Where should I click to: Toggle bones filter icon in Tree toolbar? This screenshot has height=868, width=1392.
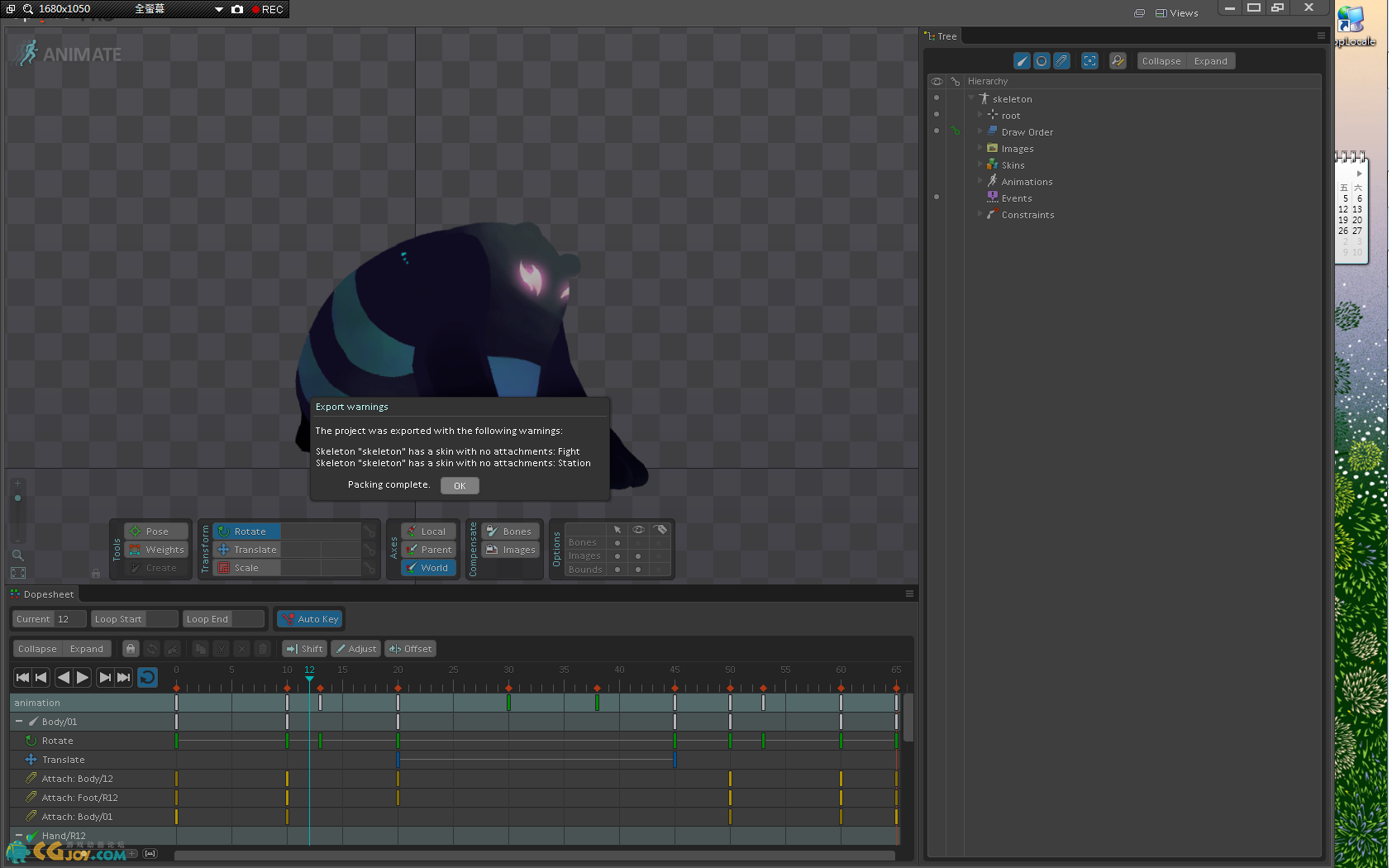[1022, 61]
